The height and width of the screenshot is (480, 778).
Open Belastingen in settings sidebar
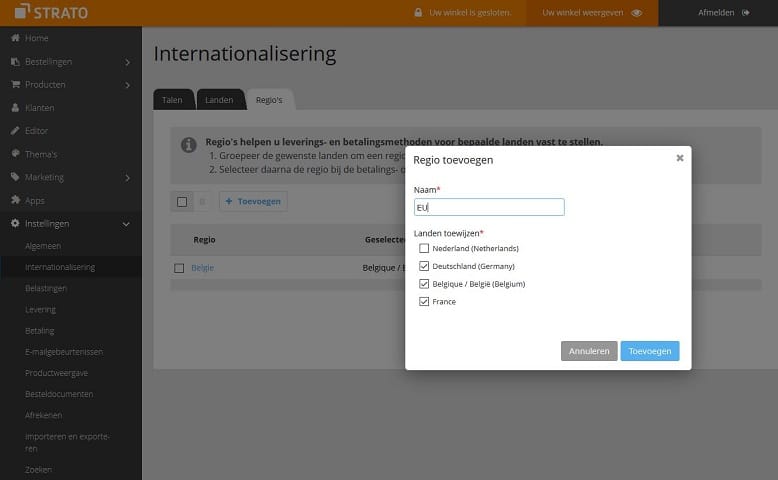(46, 288)
